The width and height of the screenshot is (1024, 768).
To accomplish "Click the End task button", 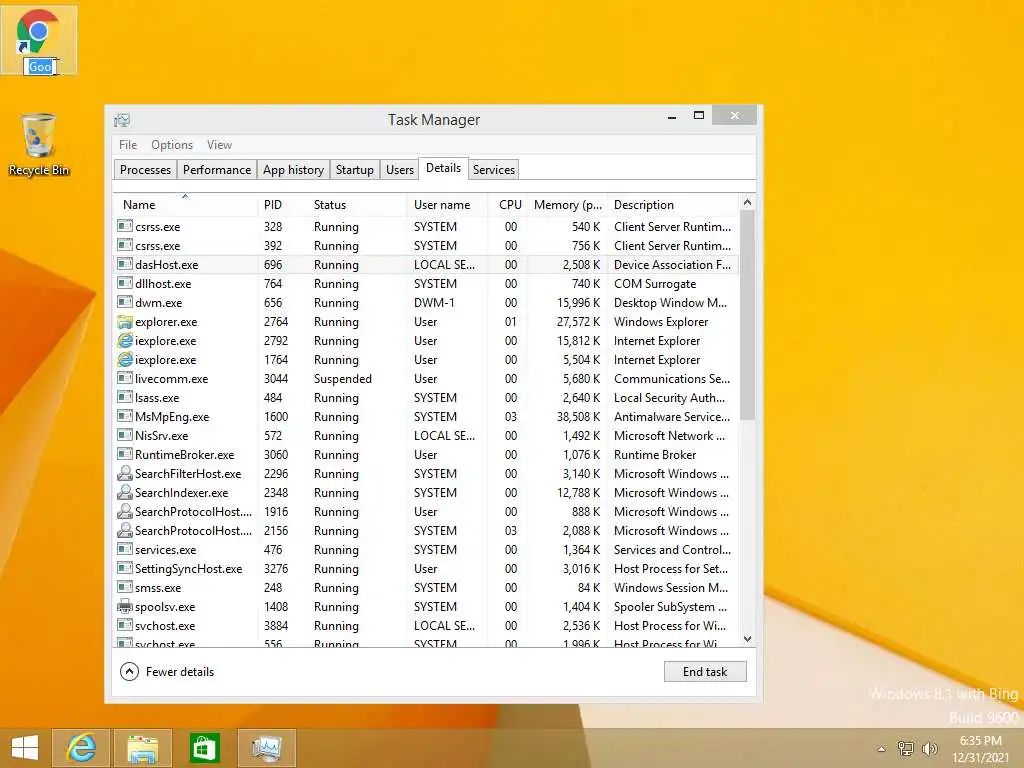I will tap(705, 671).
